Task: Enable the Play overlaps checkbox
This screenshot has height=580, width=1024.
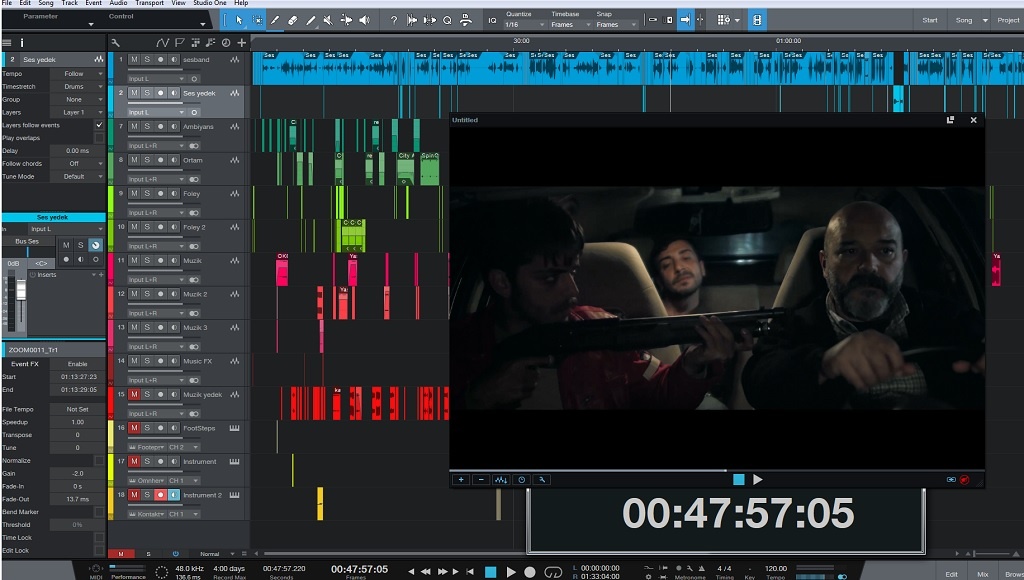Action: (x=99, y=138)
